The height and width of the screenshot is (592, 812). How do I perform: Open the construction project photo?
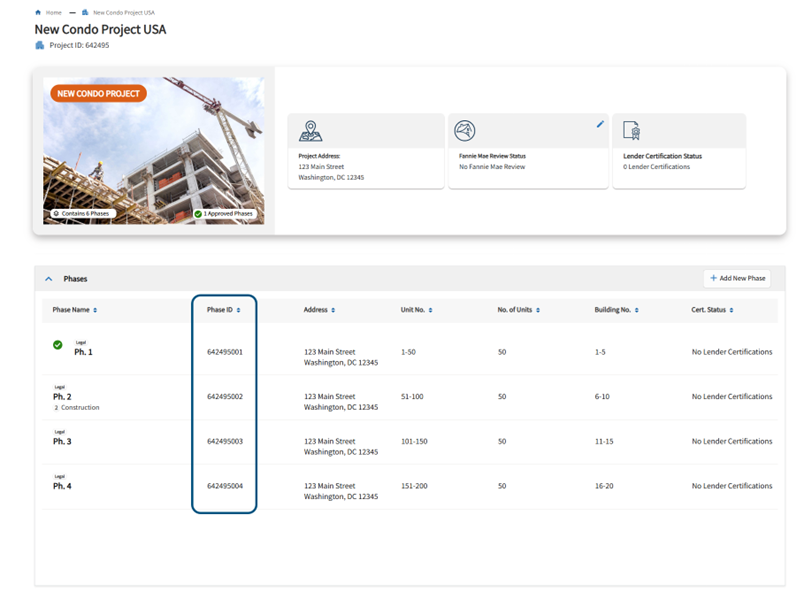pos(154,151)
